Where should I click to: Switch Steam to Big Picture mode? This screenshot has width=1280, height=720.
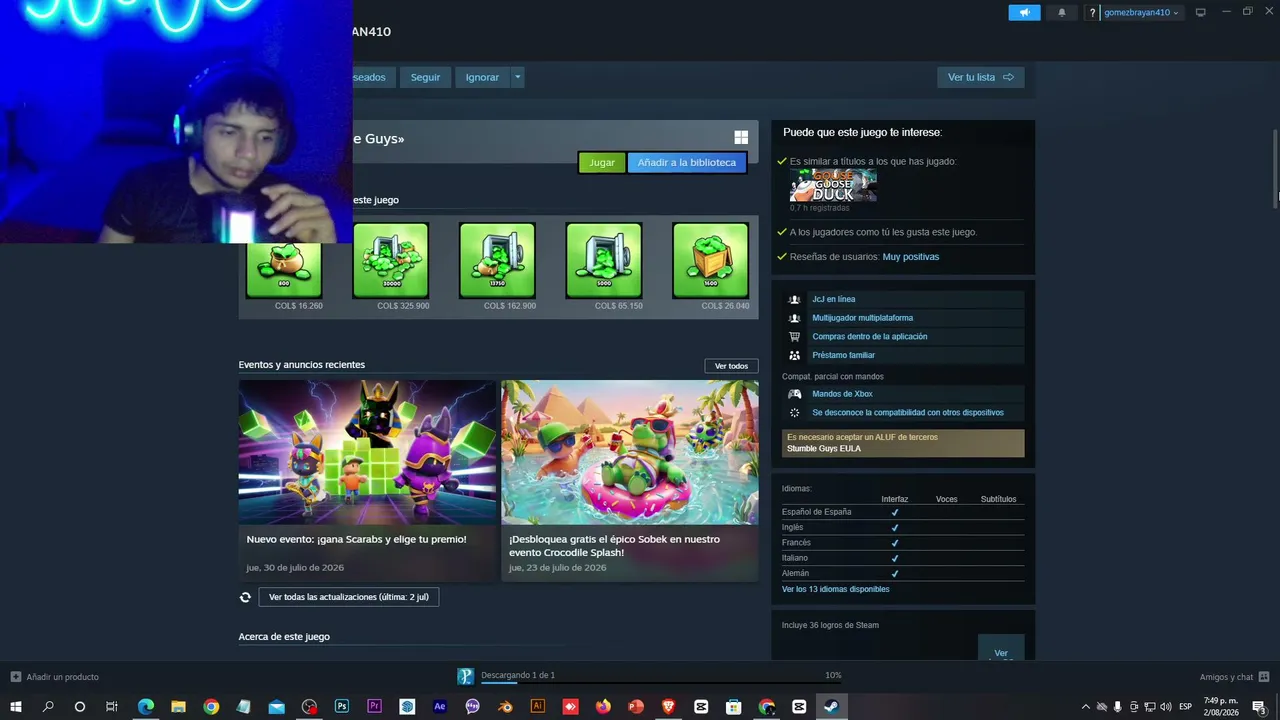click(1201, 12)
